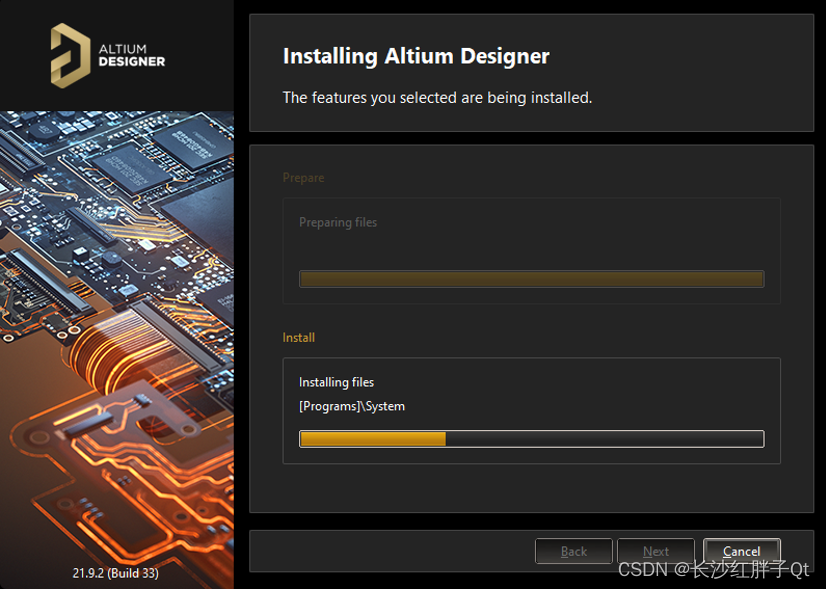Click the 21.9.2 (Build 33) version label
Viewport: 826px width, 590px height.
[116, 573]
